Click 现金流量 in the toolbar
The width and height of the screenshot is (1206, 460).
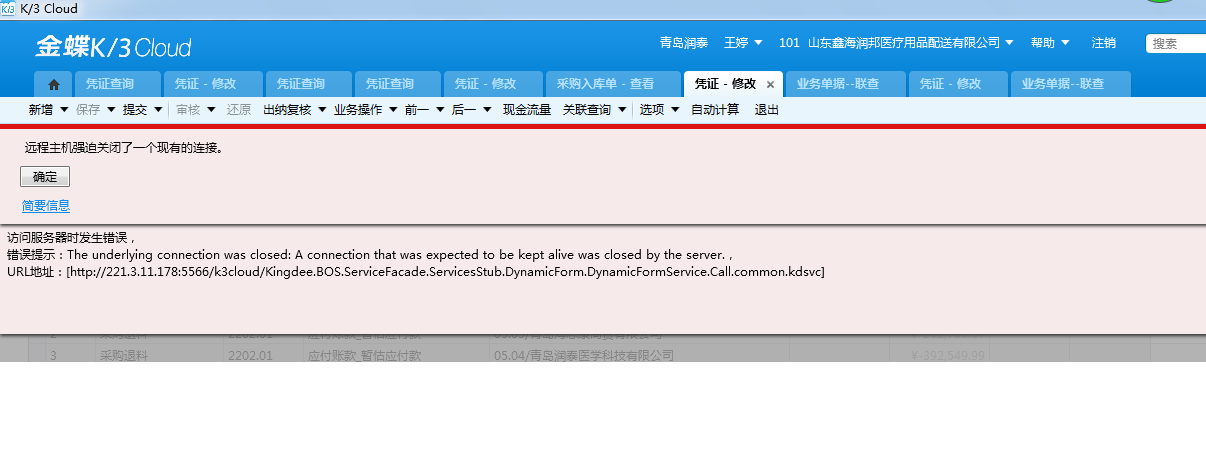[x=527, y=110]
